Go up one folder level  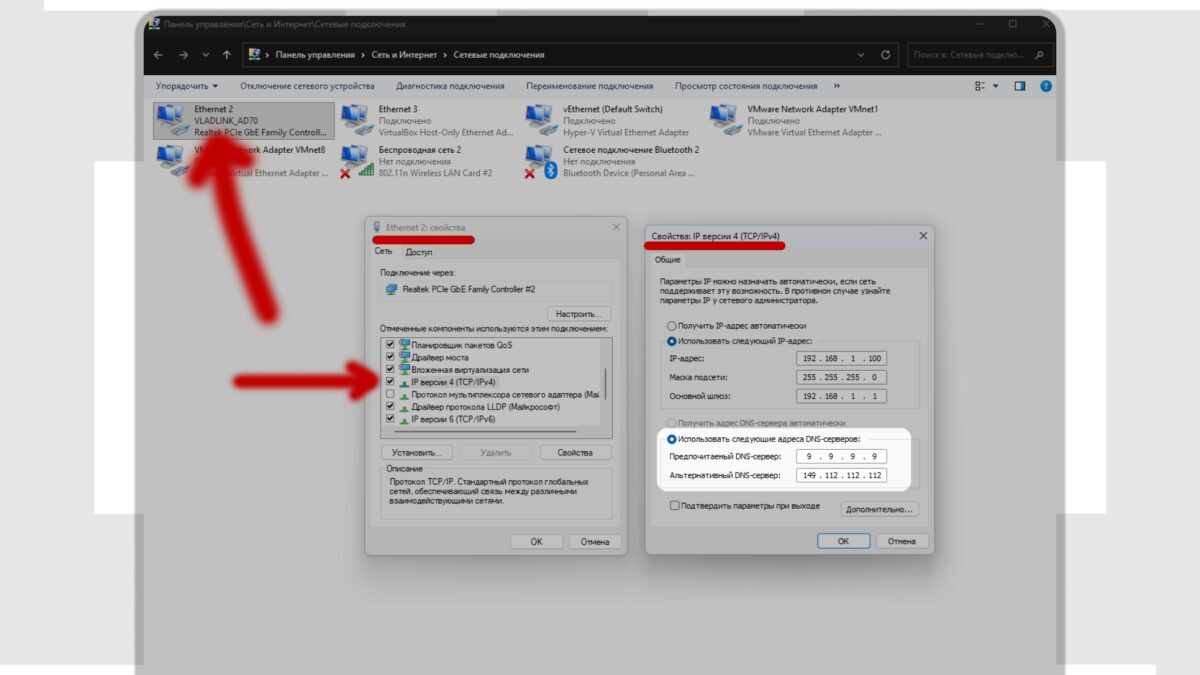227,55
